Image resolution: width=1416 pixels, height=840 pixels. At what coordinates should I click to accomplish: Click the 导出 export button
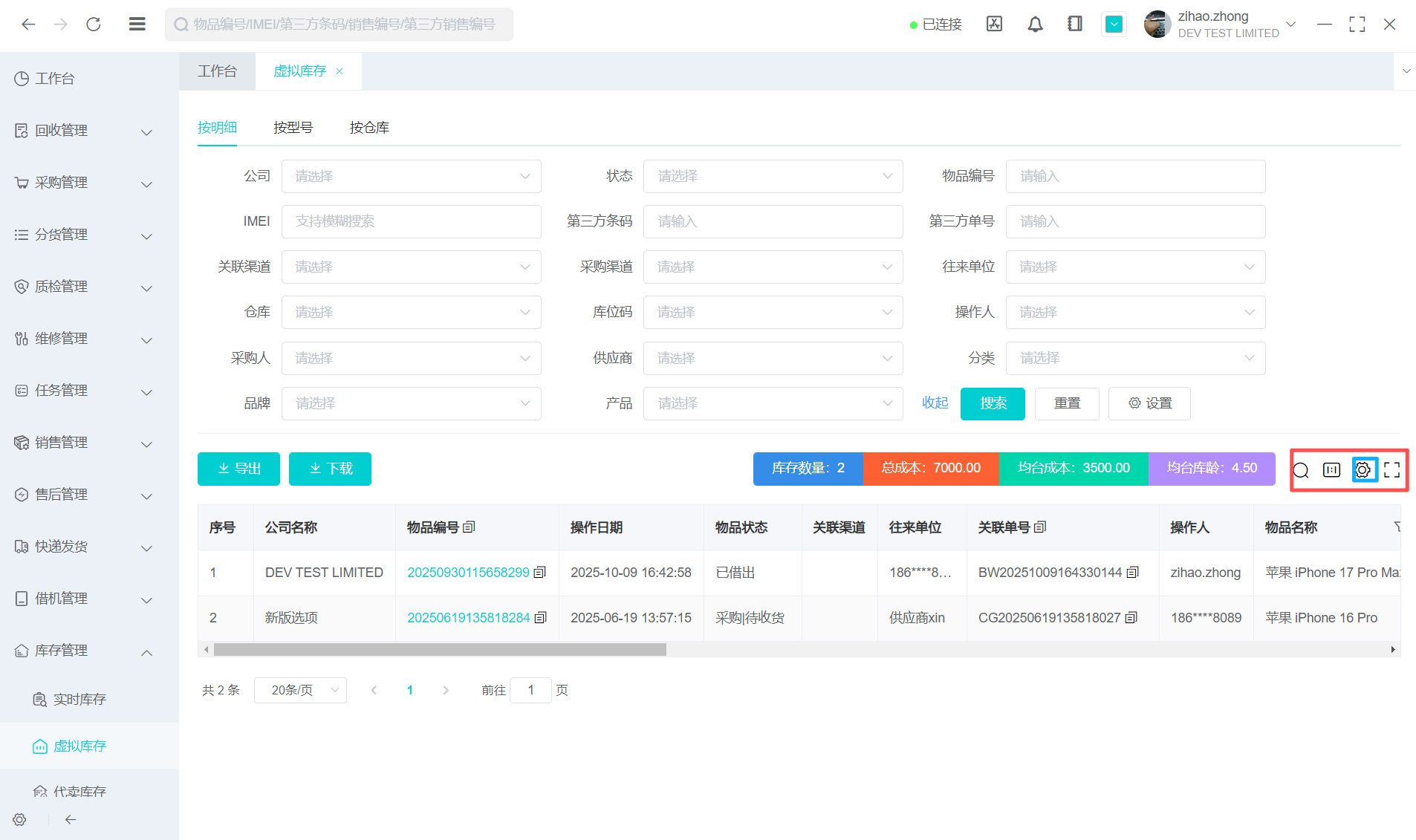tap(238, 469)
